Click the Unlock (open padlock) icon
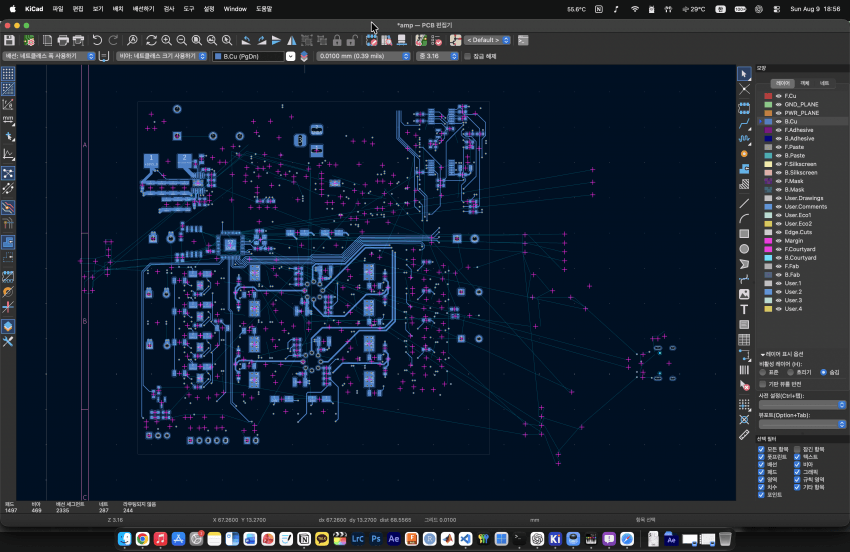 pos(352,40)
